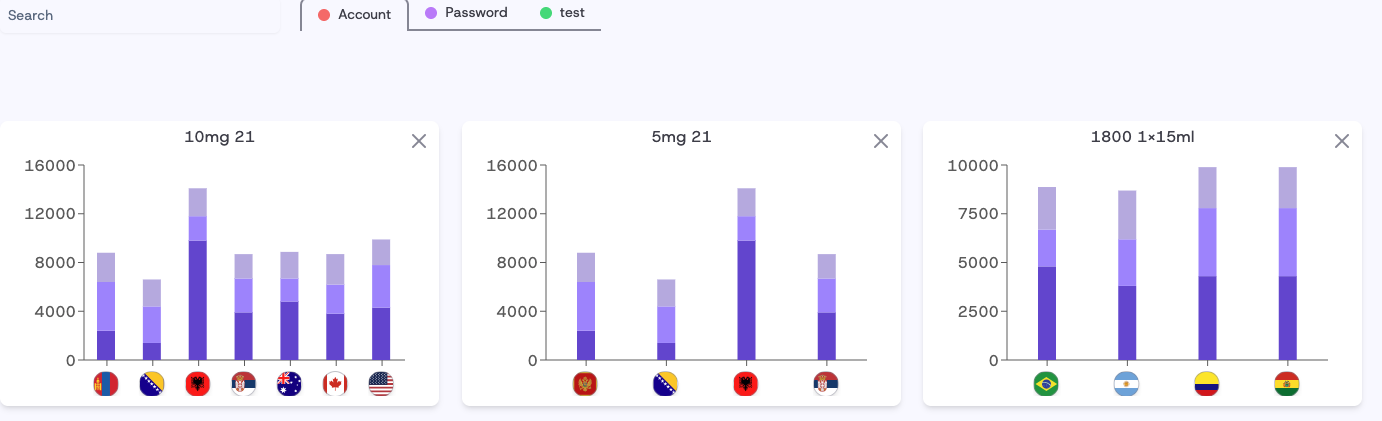Viewport: 1382px width, 421px height.
Task: Switch to the Account tab
Action: (354, 15)
